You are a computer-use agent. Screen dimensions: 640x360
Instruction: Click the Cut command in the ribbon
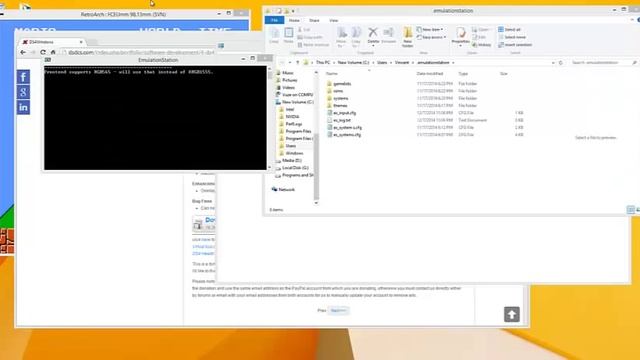point(304,30)
